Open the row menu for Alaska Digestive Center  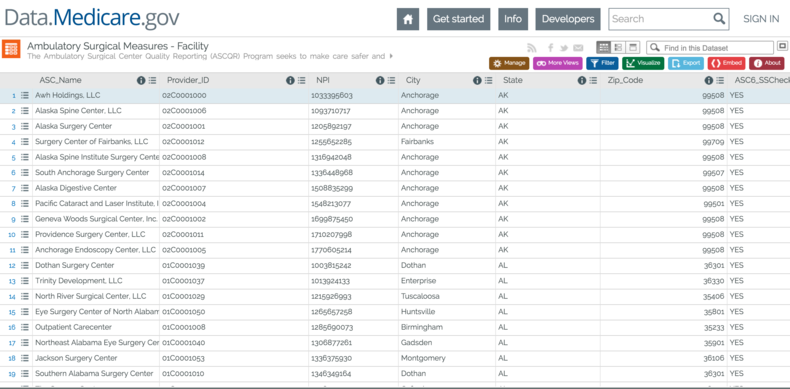click(25, 188)
